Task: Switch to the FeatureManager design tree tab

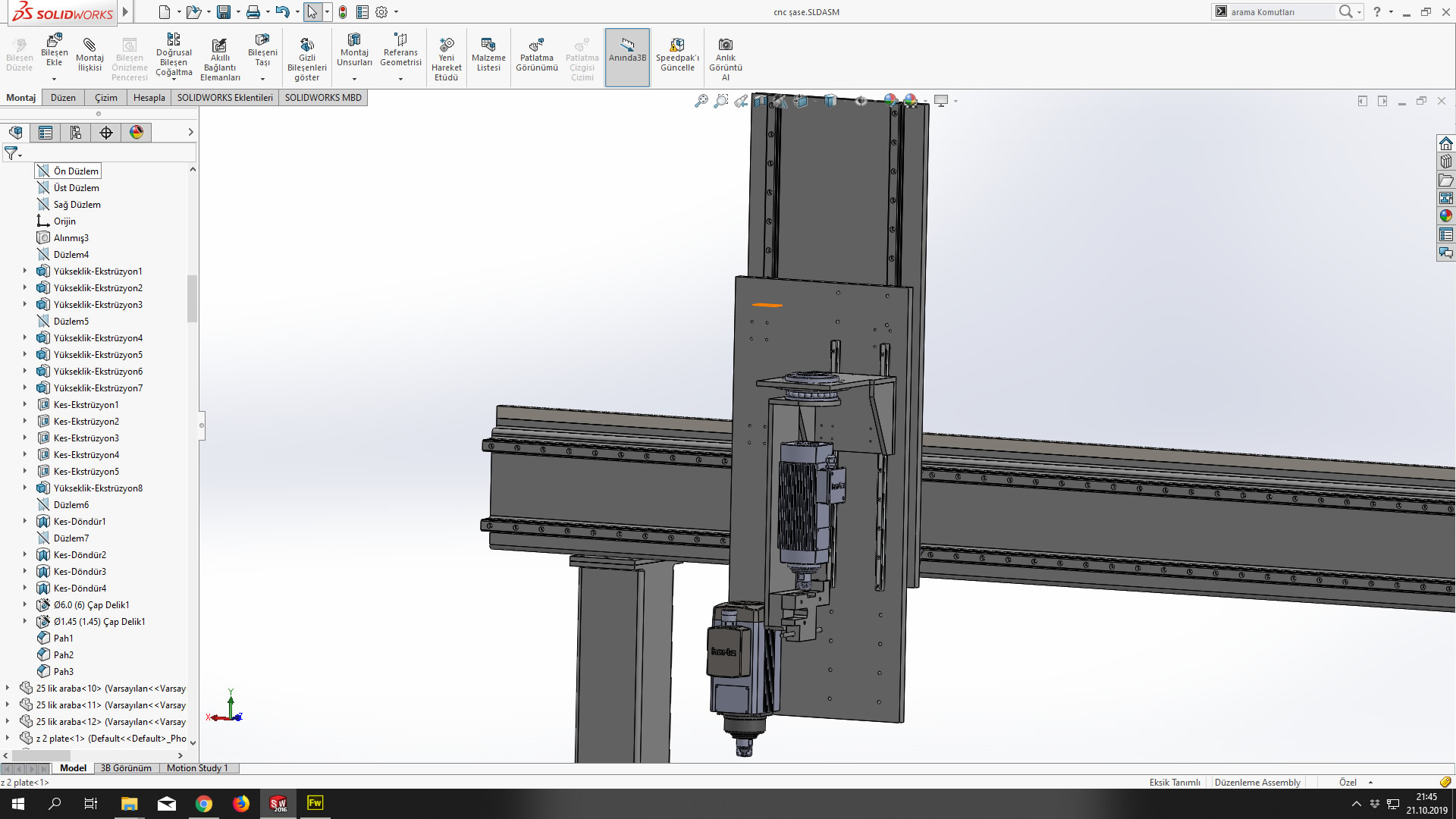Action: pos(15,133)
